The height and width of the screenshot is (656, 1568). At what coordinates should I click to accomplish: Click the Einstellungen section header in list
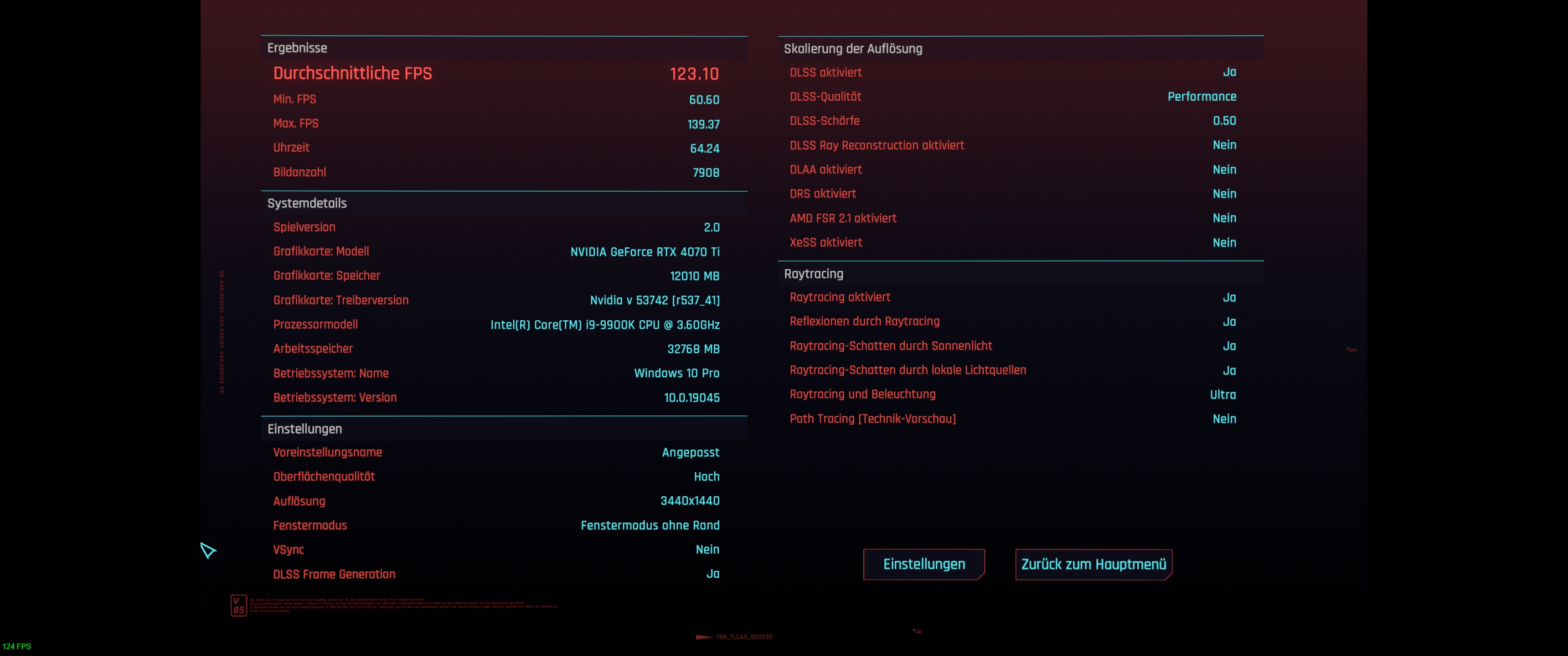[304, 428]
